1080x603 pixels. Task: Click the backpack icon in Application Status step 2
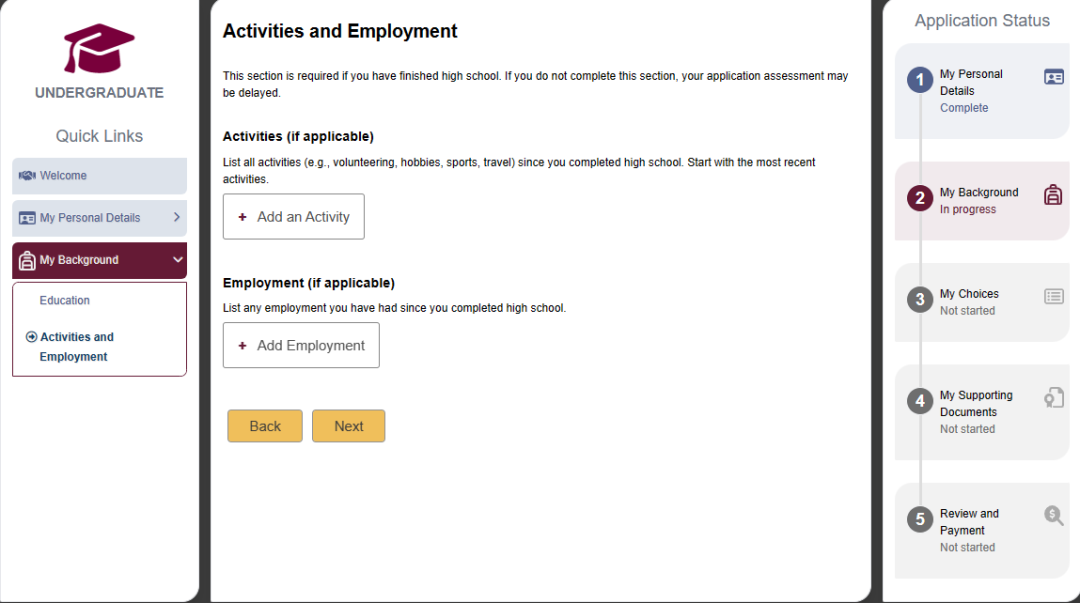[x=1052, y=195]
